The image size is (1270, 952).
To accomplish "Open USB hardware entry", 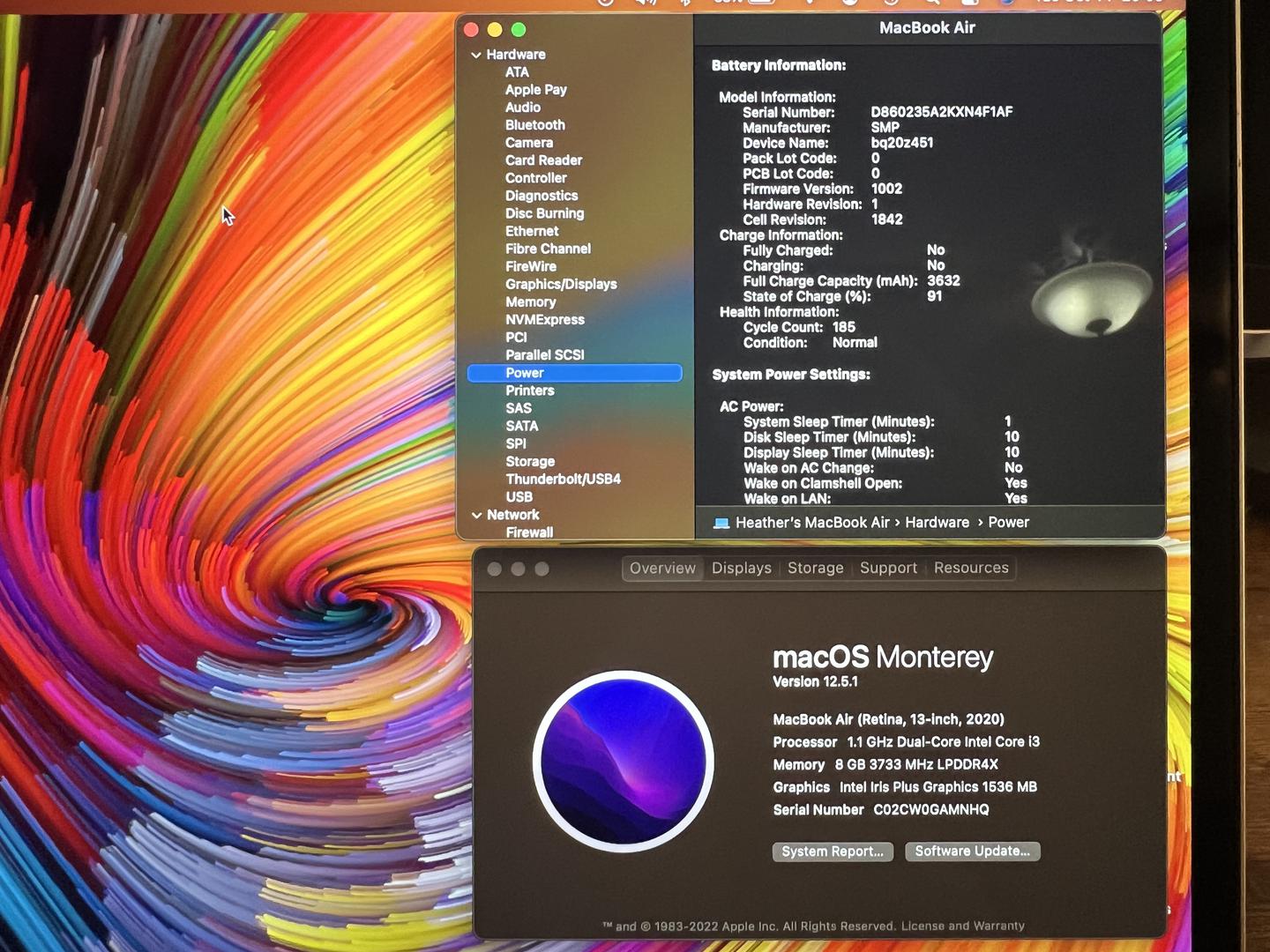I will (519, 496).
